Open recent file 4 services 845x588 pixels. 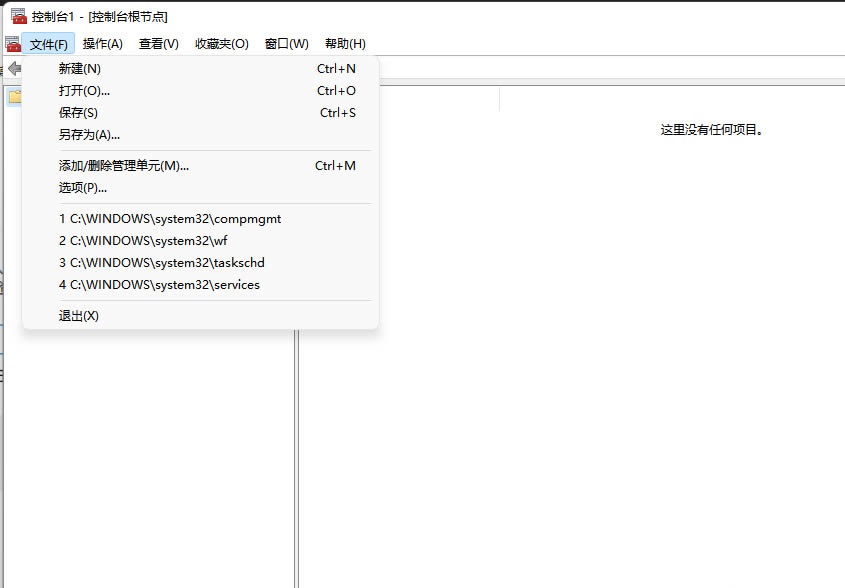(159, 285)
